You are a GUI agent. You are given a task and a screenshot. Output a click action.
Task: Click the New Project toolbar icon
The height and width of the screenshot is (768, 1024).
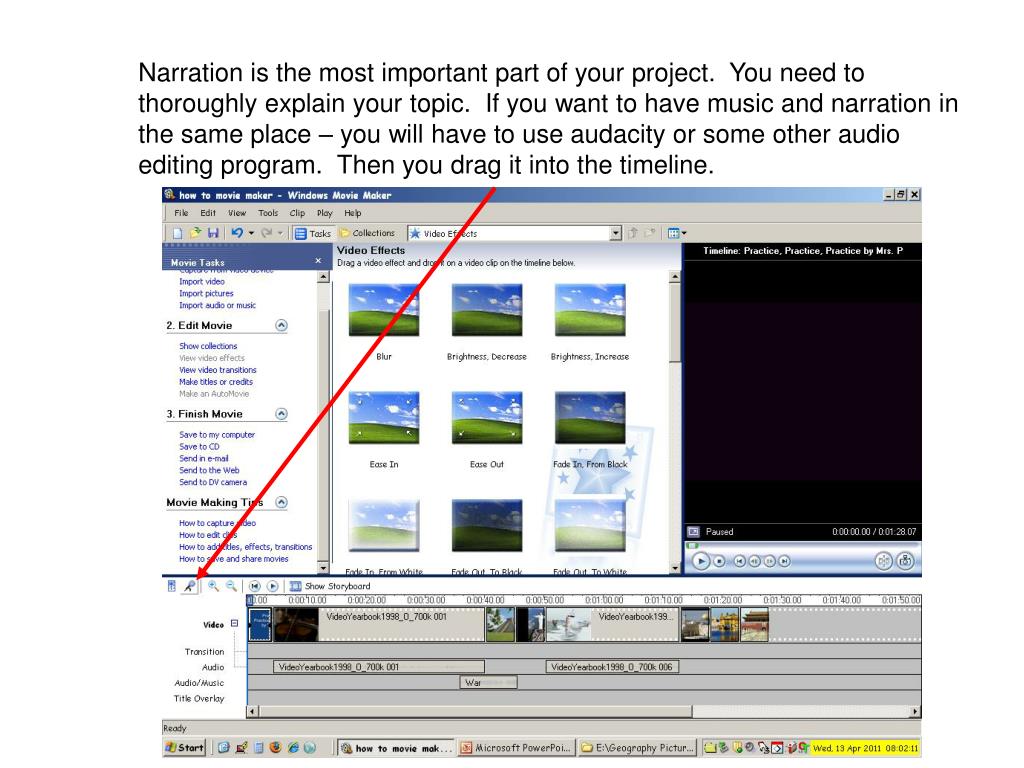(178, 233)
